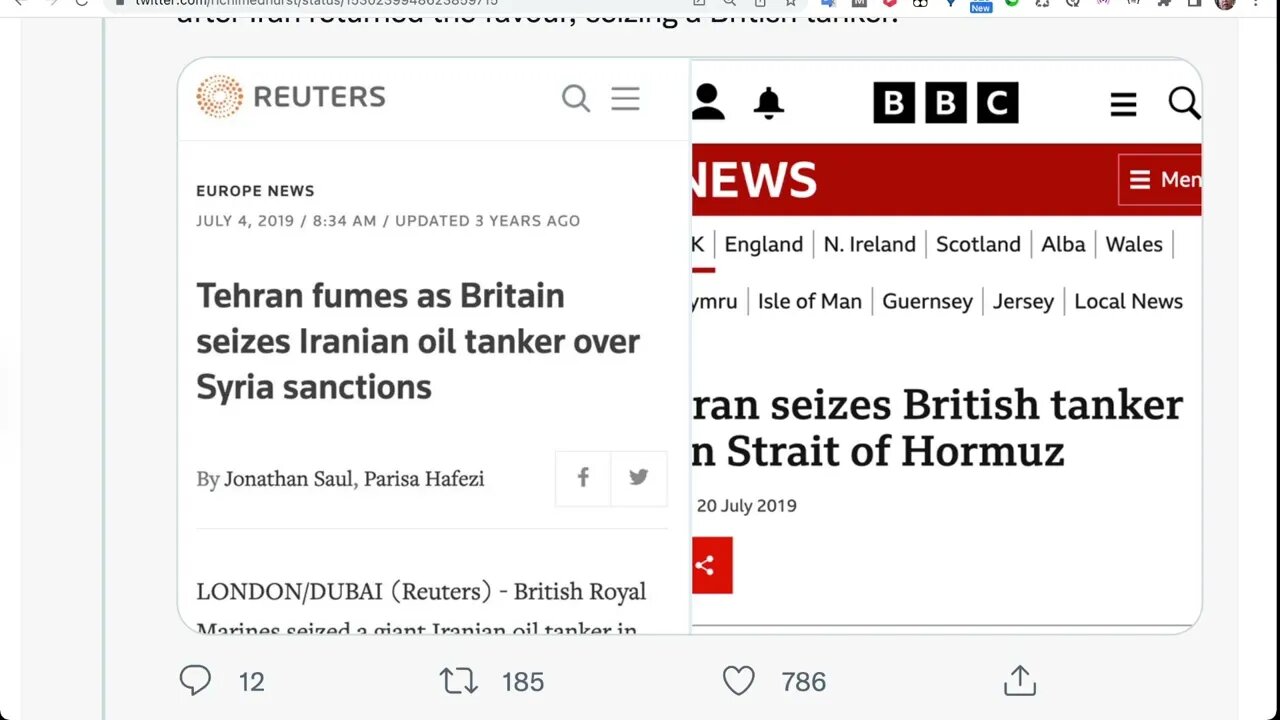Click the BBC notifications bell
This screenshot has height=720, width=1280.
tap(768, 102)
